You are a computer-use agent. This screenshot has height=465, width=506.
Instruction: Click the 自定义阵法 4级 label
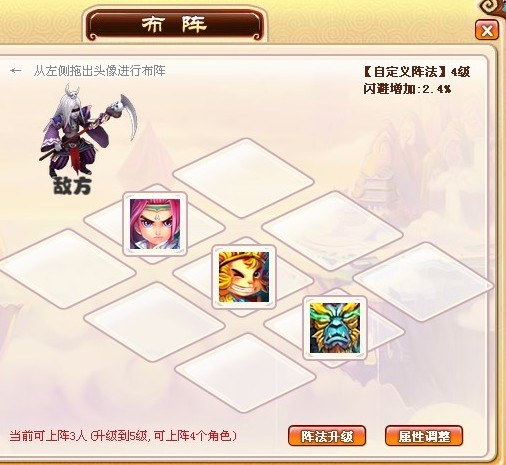pyautogui.click(x=417, y=72)
